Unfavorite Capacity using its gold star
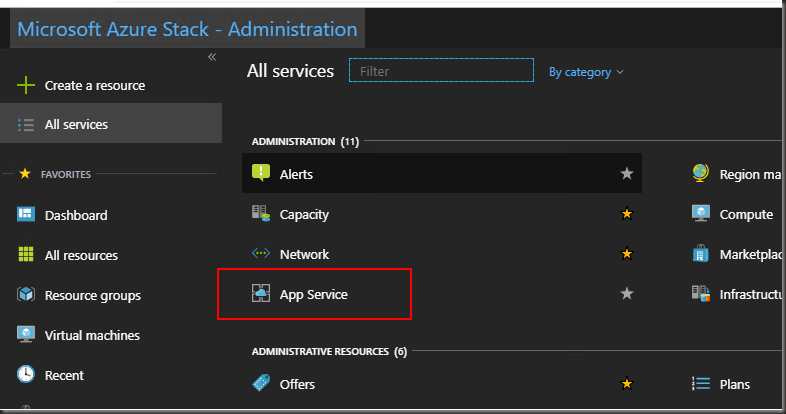Screen dimensions: 786x414 coord(627,214)
